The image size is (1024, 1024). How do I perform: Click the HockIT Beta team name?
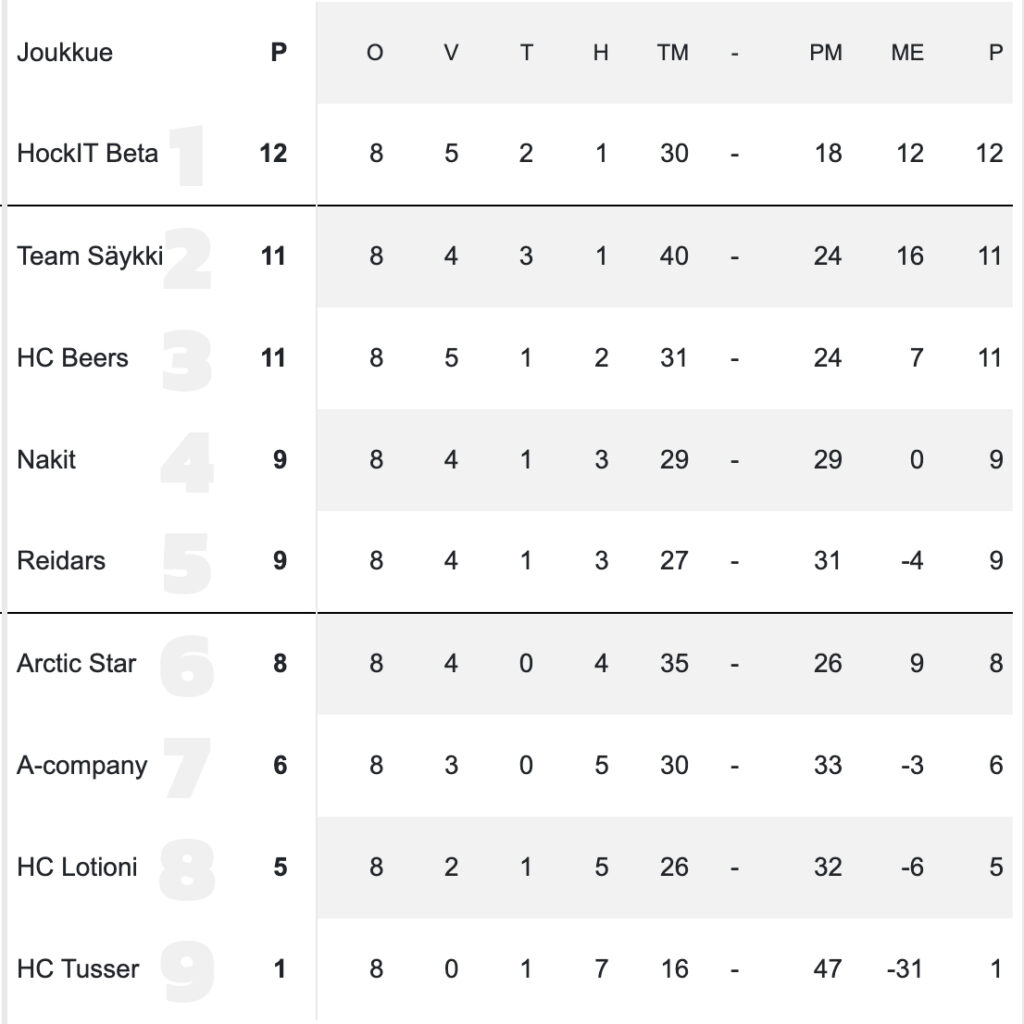[x=87, y=153]
